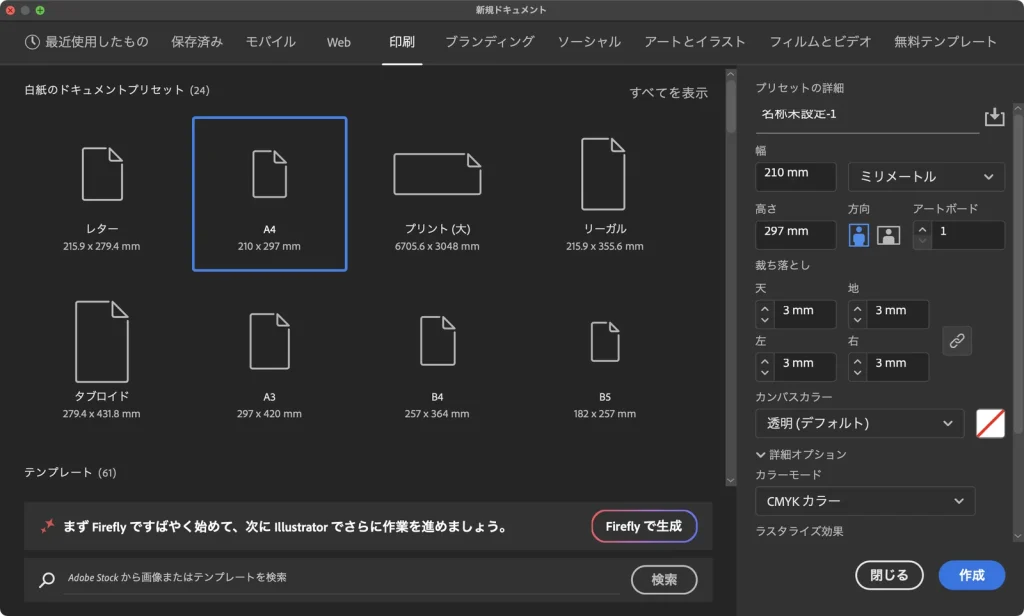Click the 白紙のドキュメントプリセット (24) heading
1024x616 pixels.
click(117, 90)
